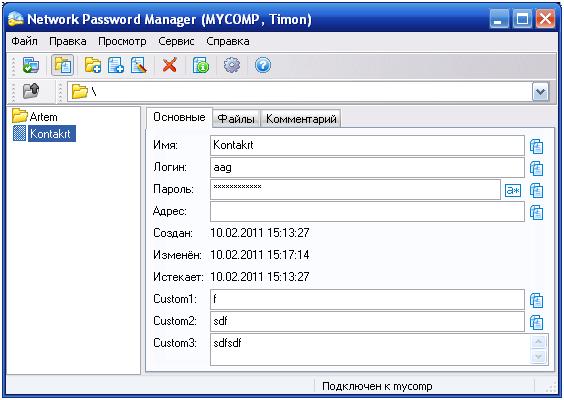
Task: Switch to the Комментарий tab
Action: (x=301, y=119)
